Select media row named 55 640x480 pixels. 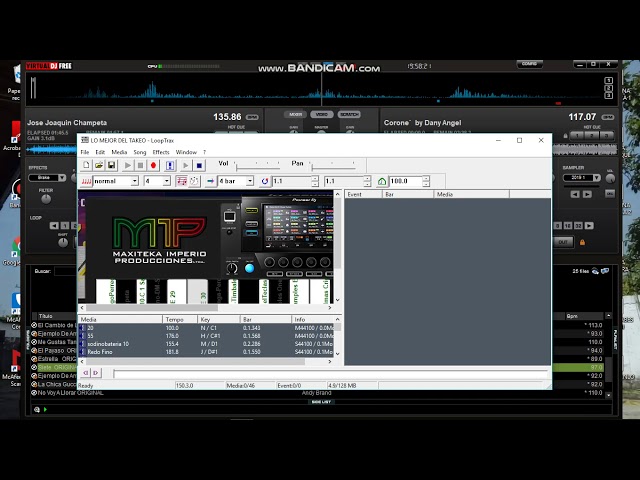207,336
